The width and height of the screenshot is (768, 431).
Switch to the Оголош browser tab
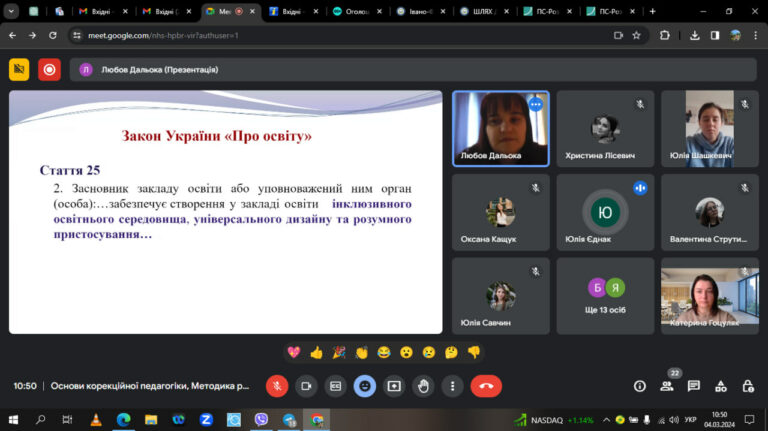pos(358,11)
